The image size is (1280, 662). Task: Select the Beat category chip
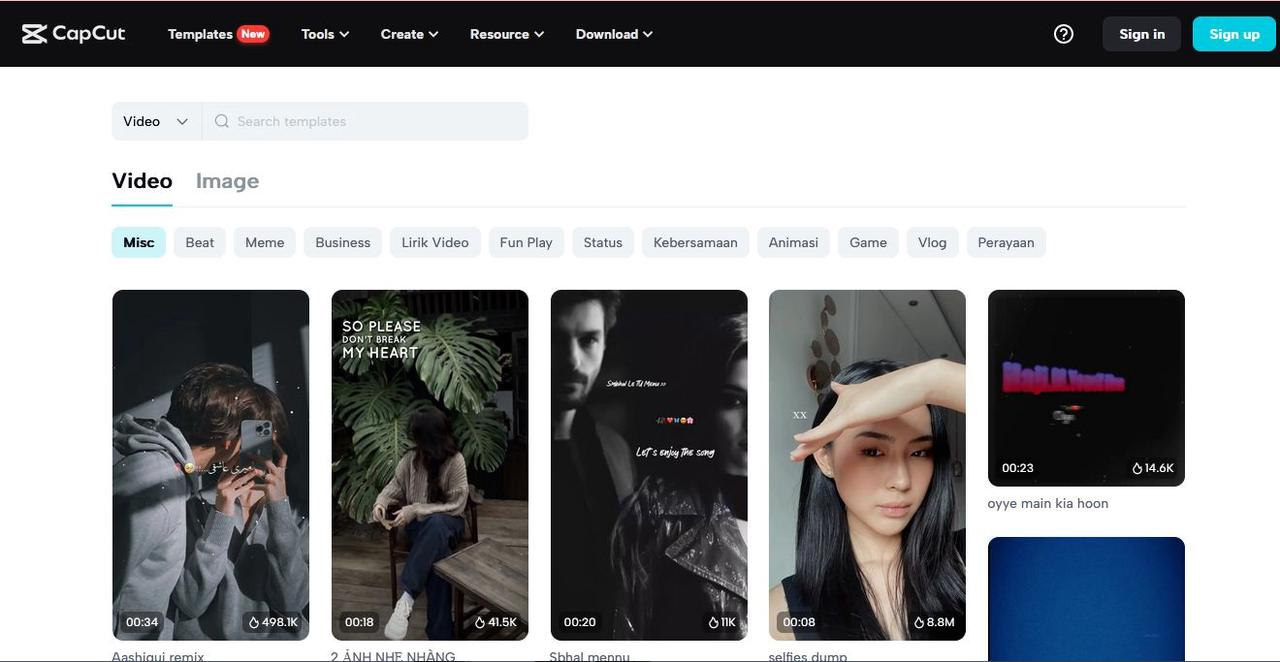click(200, 242)
